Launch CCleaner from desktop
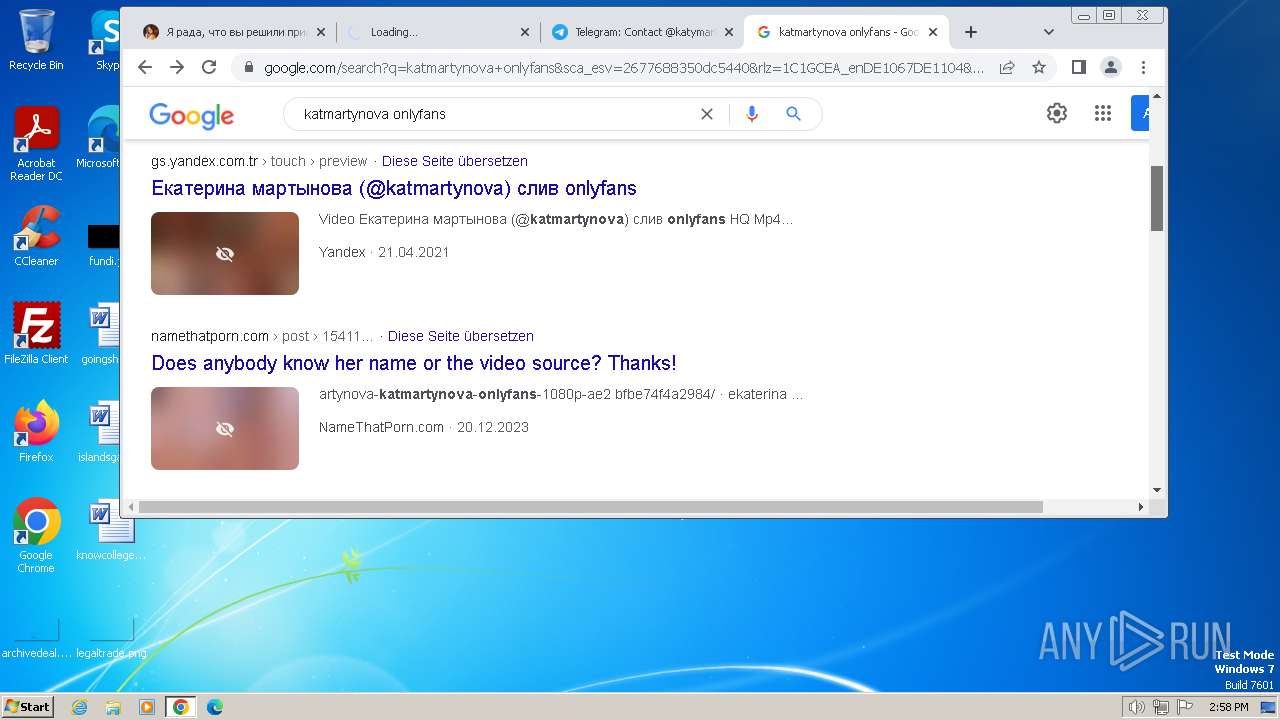The image size is (1280, 720). click(x=36, y=236)
